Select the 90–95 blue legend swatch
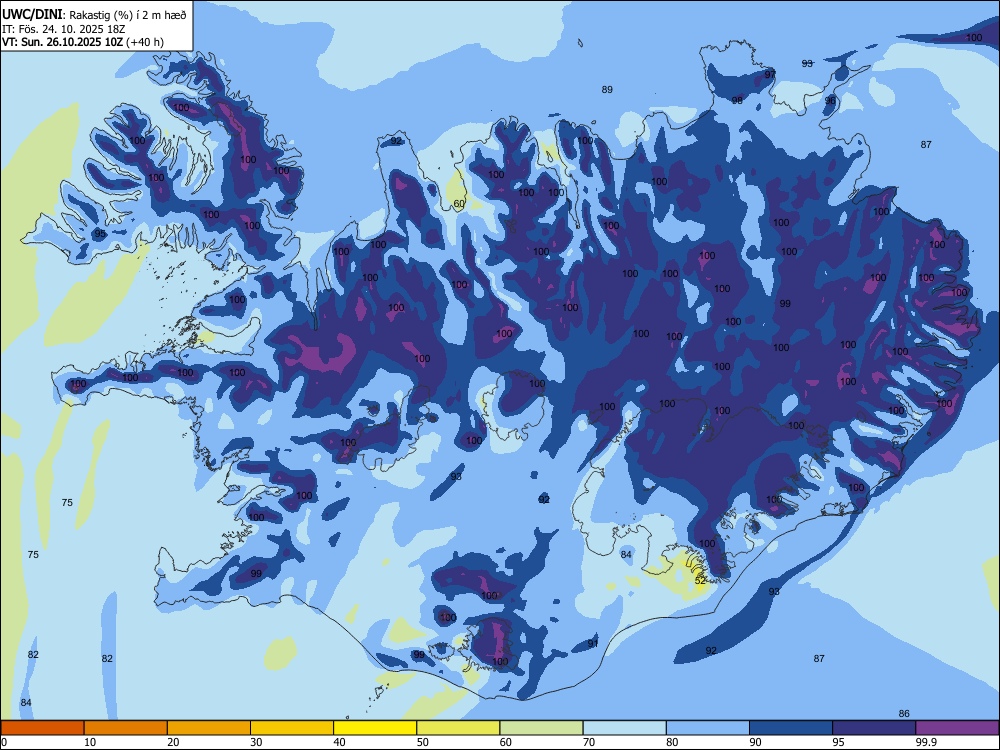This screenshot has width=1000, height=750. pos(791,728)
